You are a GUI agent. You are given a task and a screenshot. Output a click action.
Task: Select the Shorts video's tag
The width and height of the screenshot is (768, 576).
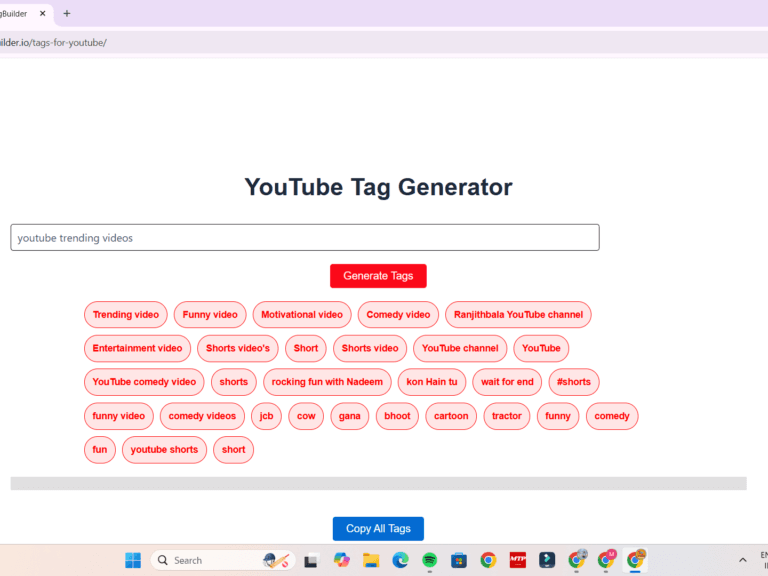tap(238, 348)
